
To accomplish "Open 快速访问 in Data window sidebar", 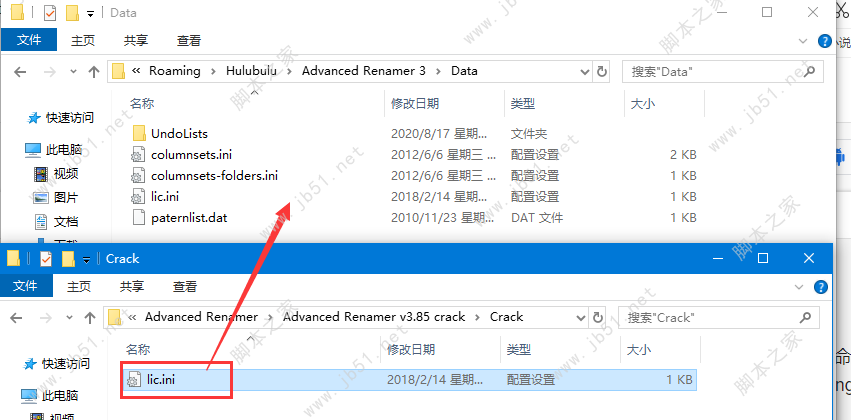I will [69, 117].
